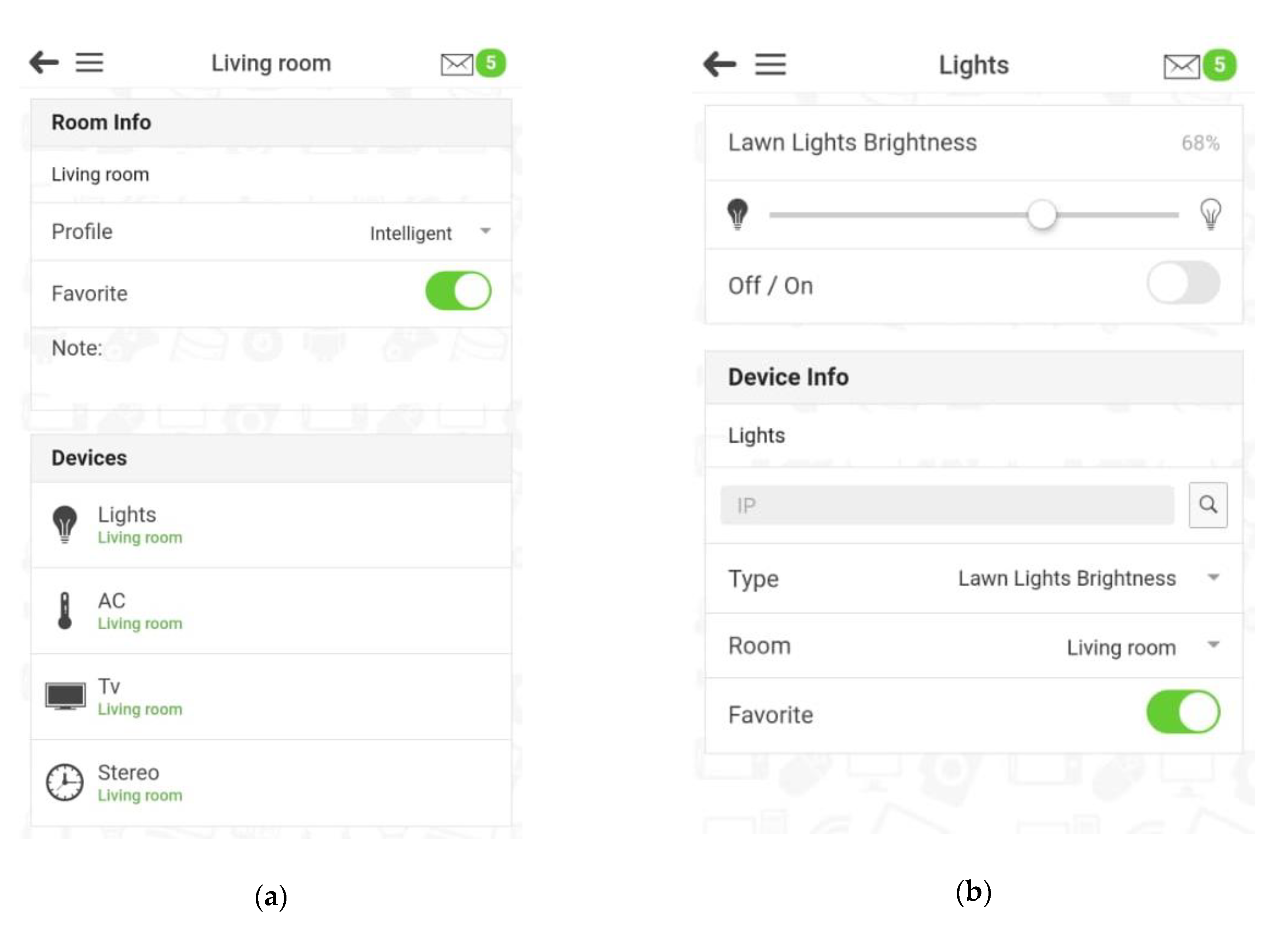1288x933 pixels.
Task: Turn on the Off / On switch
Action: point(1183,283)
